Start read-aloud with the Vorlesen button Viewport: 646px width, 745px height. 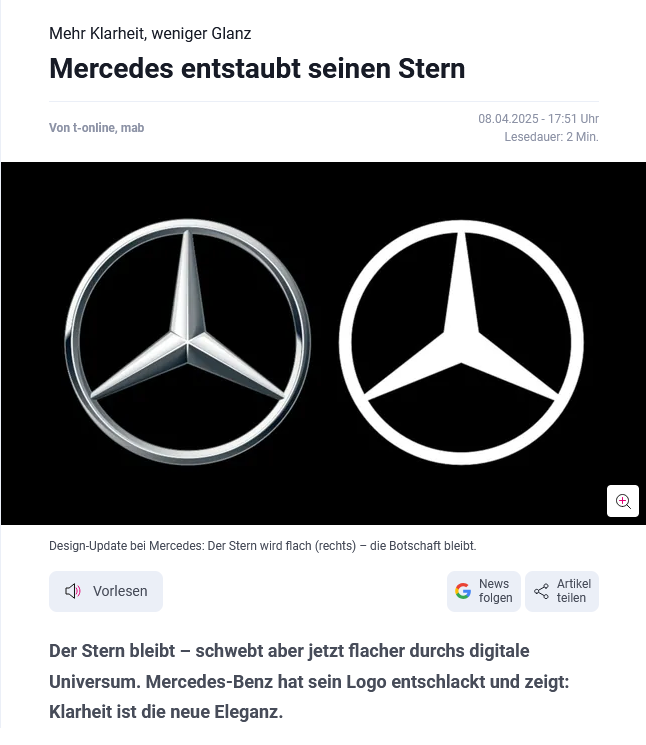click(106, 591)
